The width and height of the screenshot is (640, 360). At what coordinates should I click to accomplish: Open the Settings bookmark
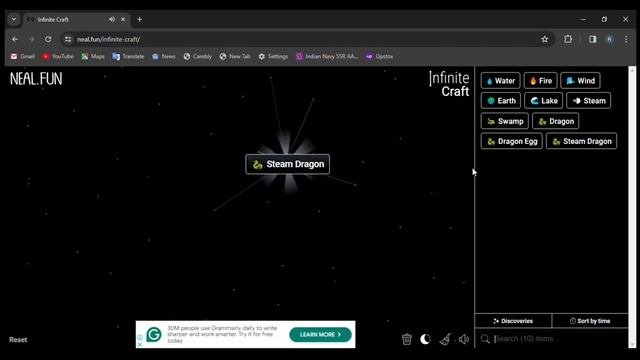tap(273, 56)
